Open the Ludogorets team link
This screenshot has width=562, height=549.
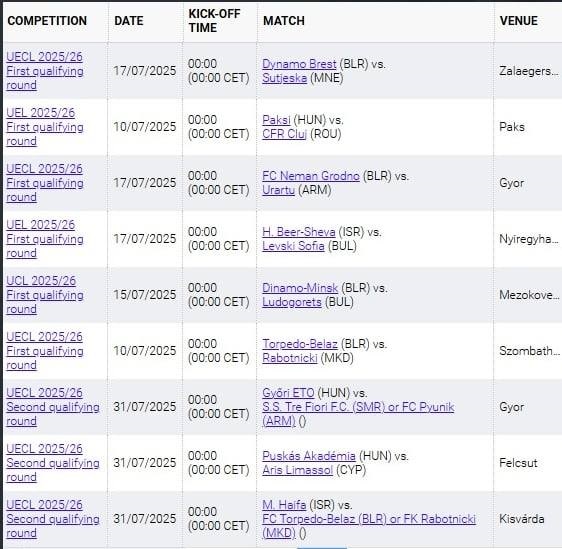tap(292, 302)
